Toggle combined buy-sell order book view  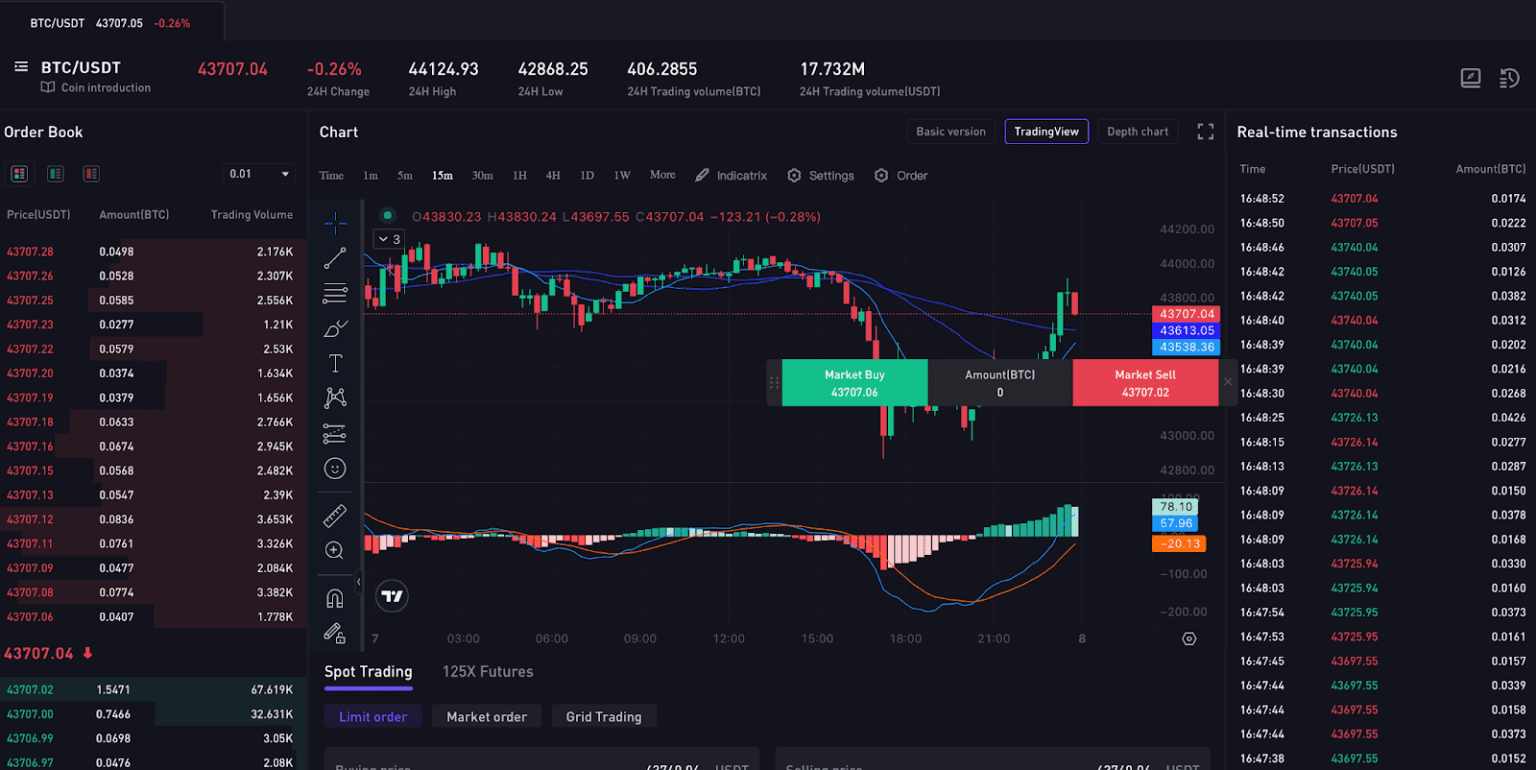(x=19, y=173)
